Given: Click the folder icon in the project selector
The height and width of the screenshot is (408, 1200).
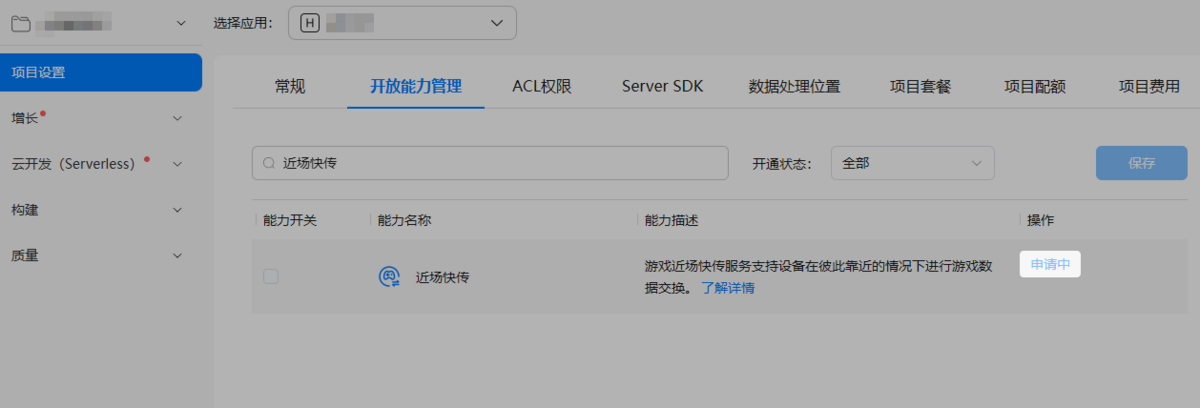Looking at the screenshot, I should (x=20, y=22).
